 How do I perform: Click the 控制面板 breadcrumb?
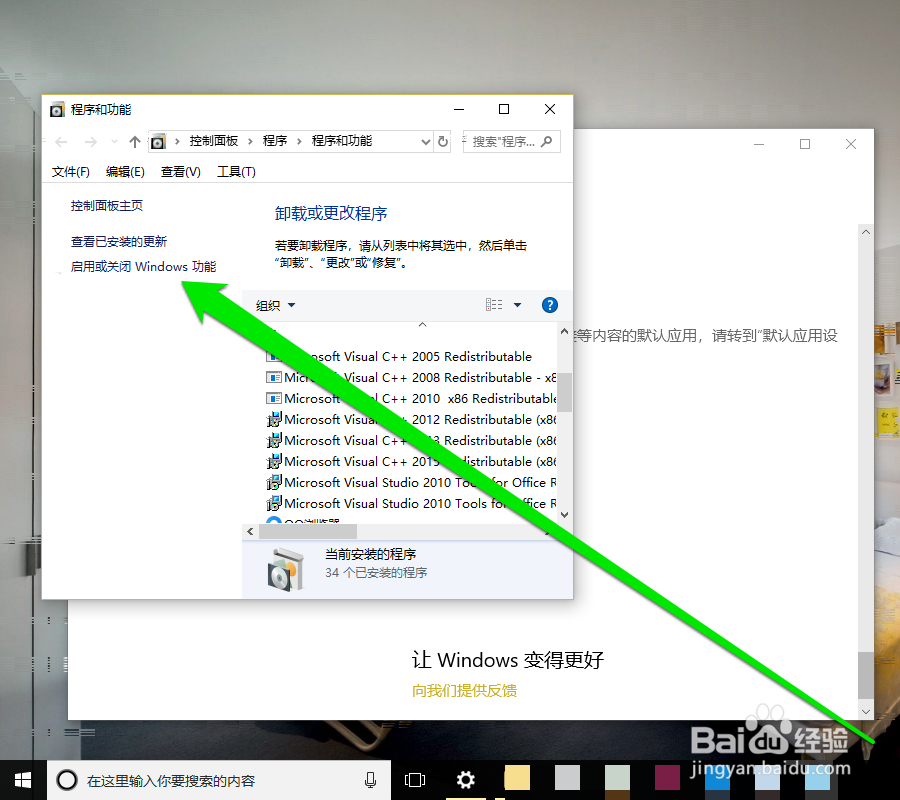click(x=214, y=141)
